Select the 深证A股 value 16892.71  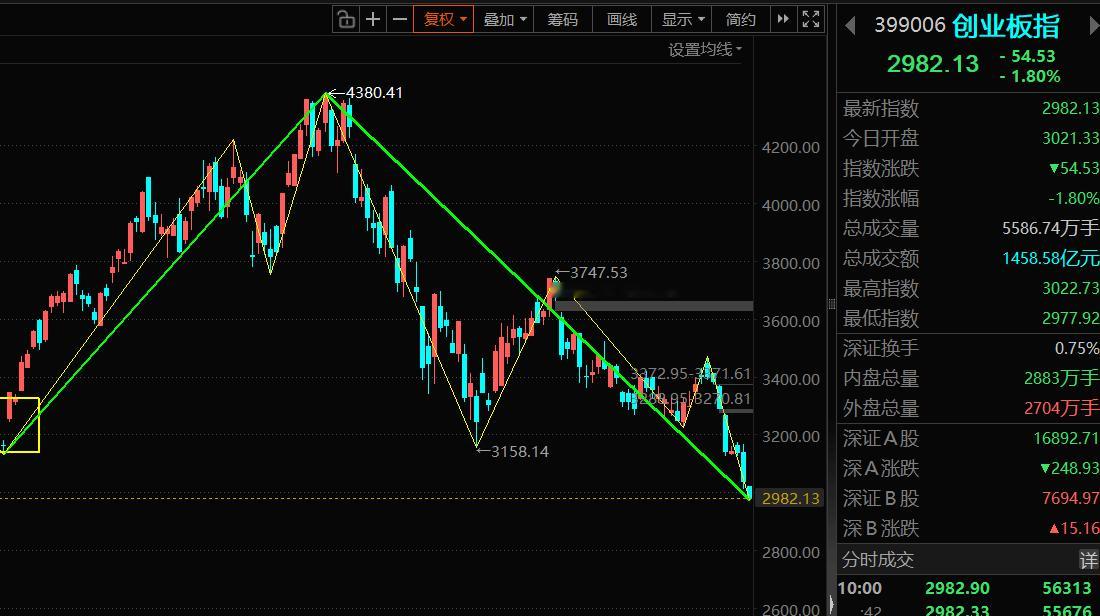tap(1066, 438)
